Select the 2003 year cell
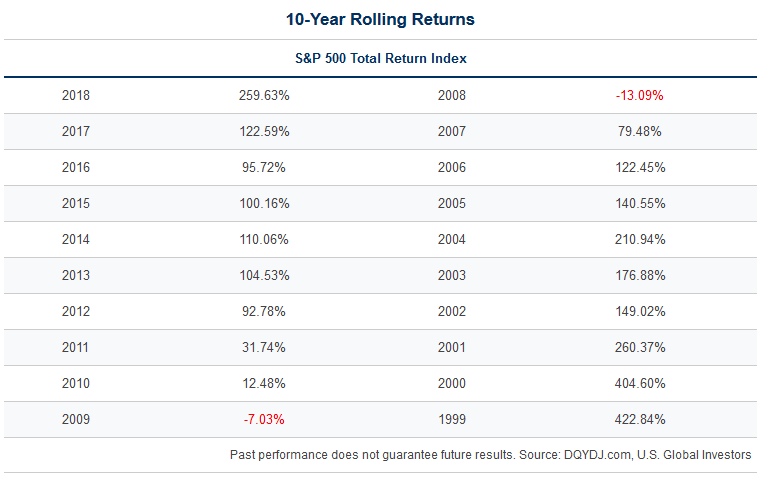 point(452,276)
